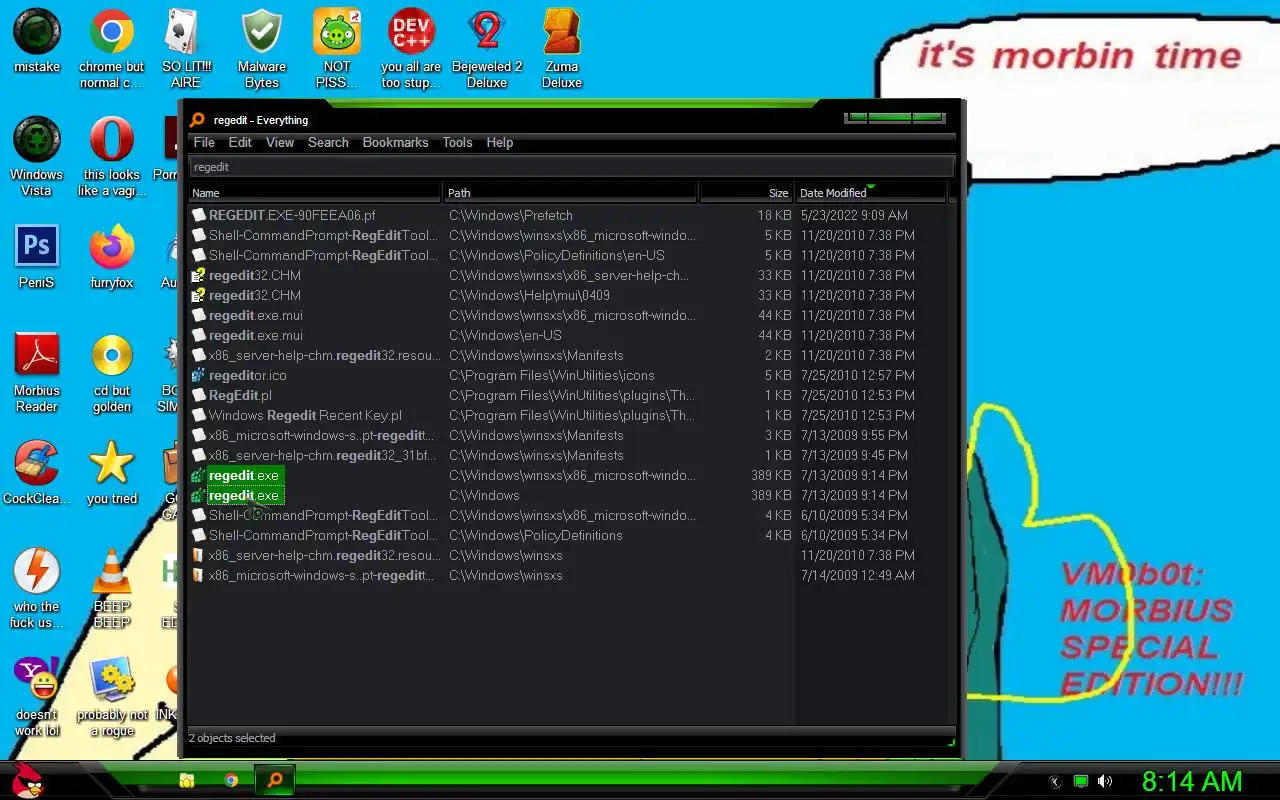Open Malware Bytes desktop shortcut
The image size is (1280, 800).
tap(262, 47)
